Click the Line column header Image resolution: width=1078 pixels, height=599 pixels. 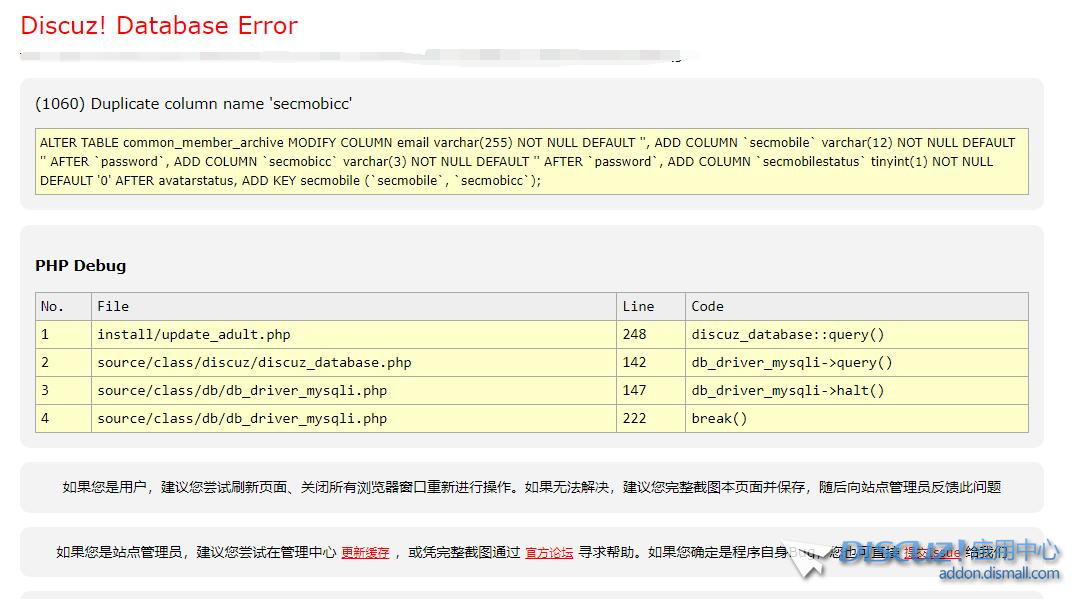coord(638,306)
